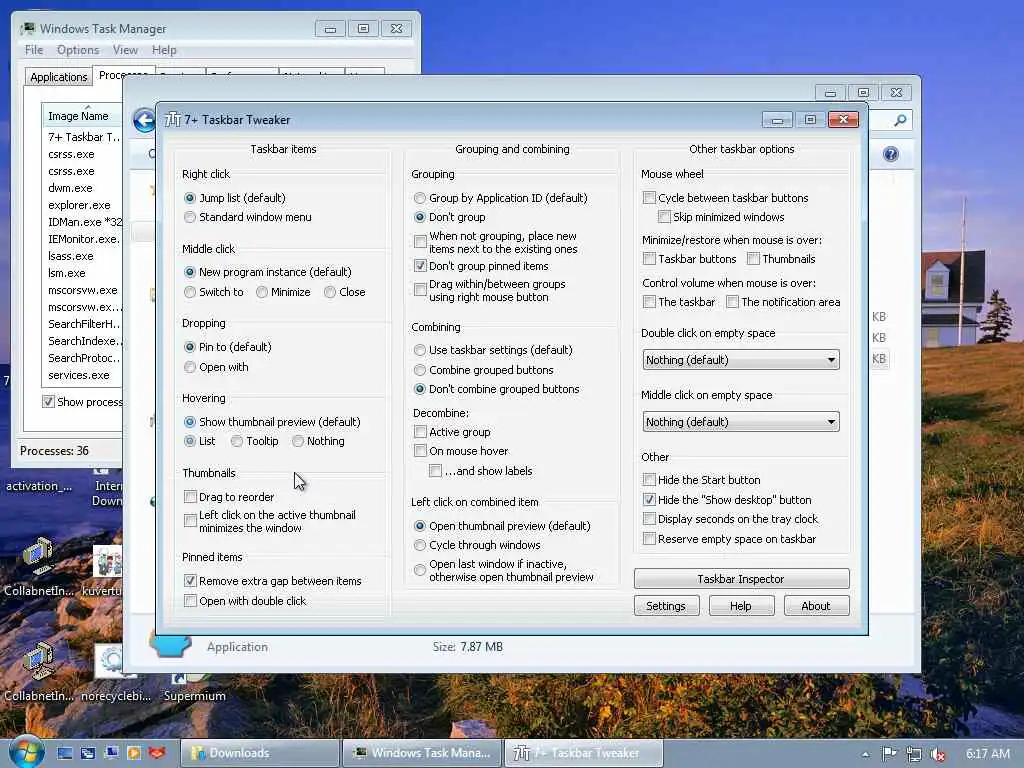Choose Open with for dropping
Screen dimensions: 1024x768
(190, 367)
